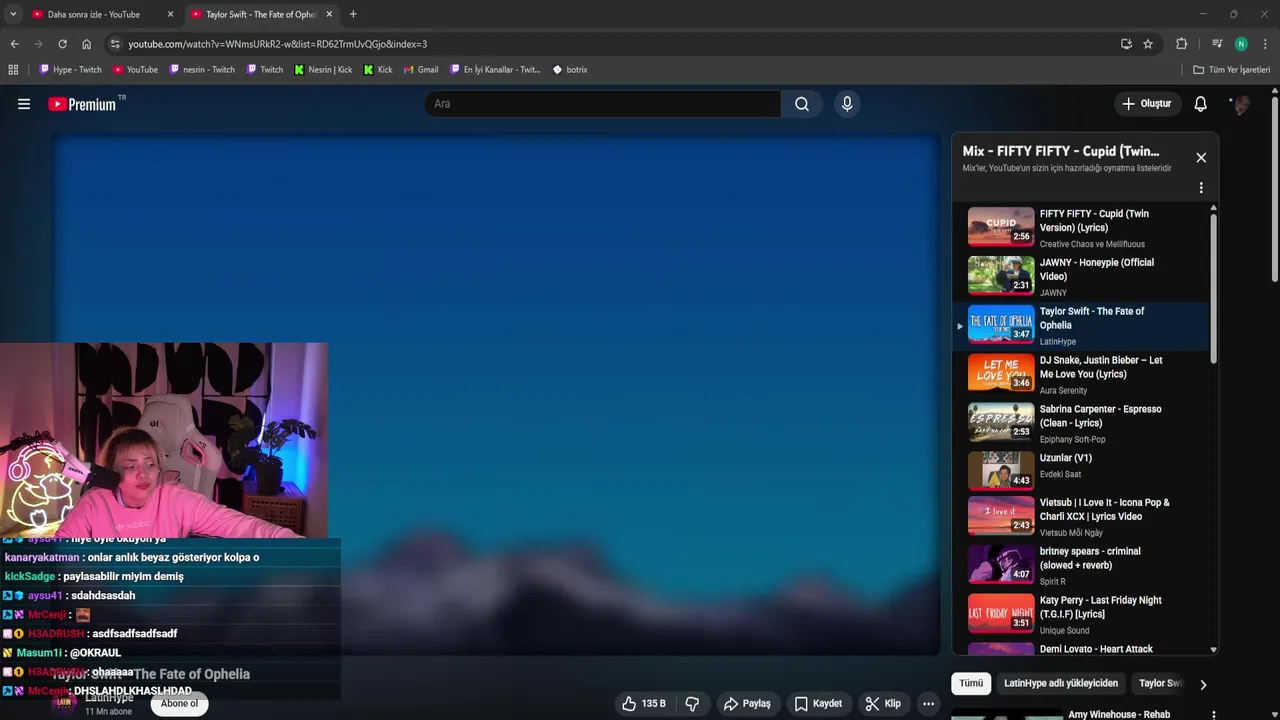Open Nesrin | Kick bookmark
This screenshot has width=1280, height=720.
pos(323,70)
